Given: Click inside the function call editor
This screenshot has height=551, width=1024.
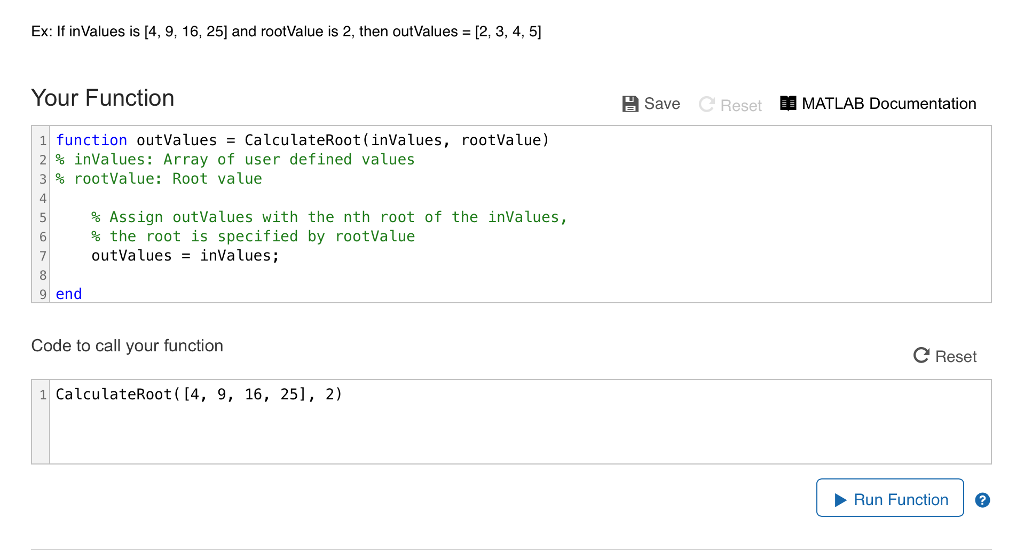Looking at the screenshot, I should pos(520,422).
